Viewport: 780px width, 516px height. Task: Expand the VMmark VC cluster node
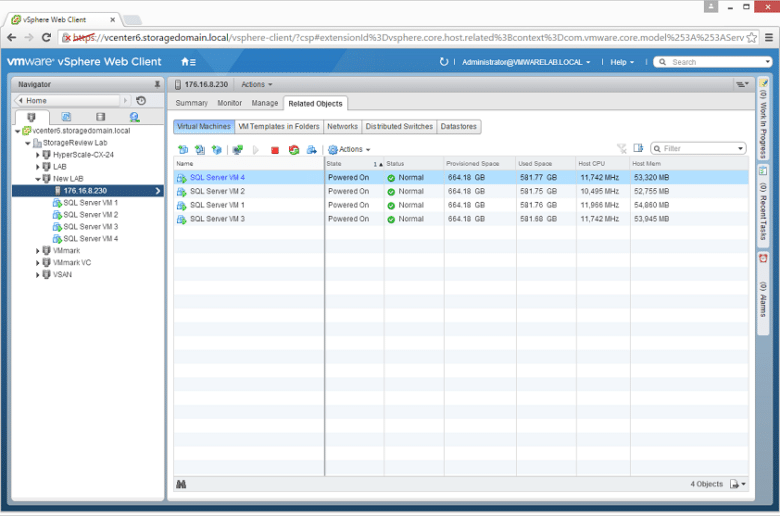click(37, 263)
